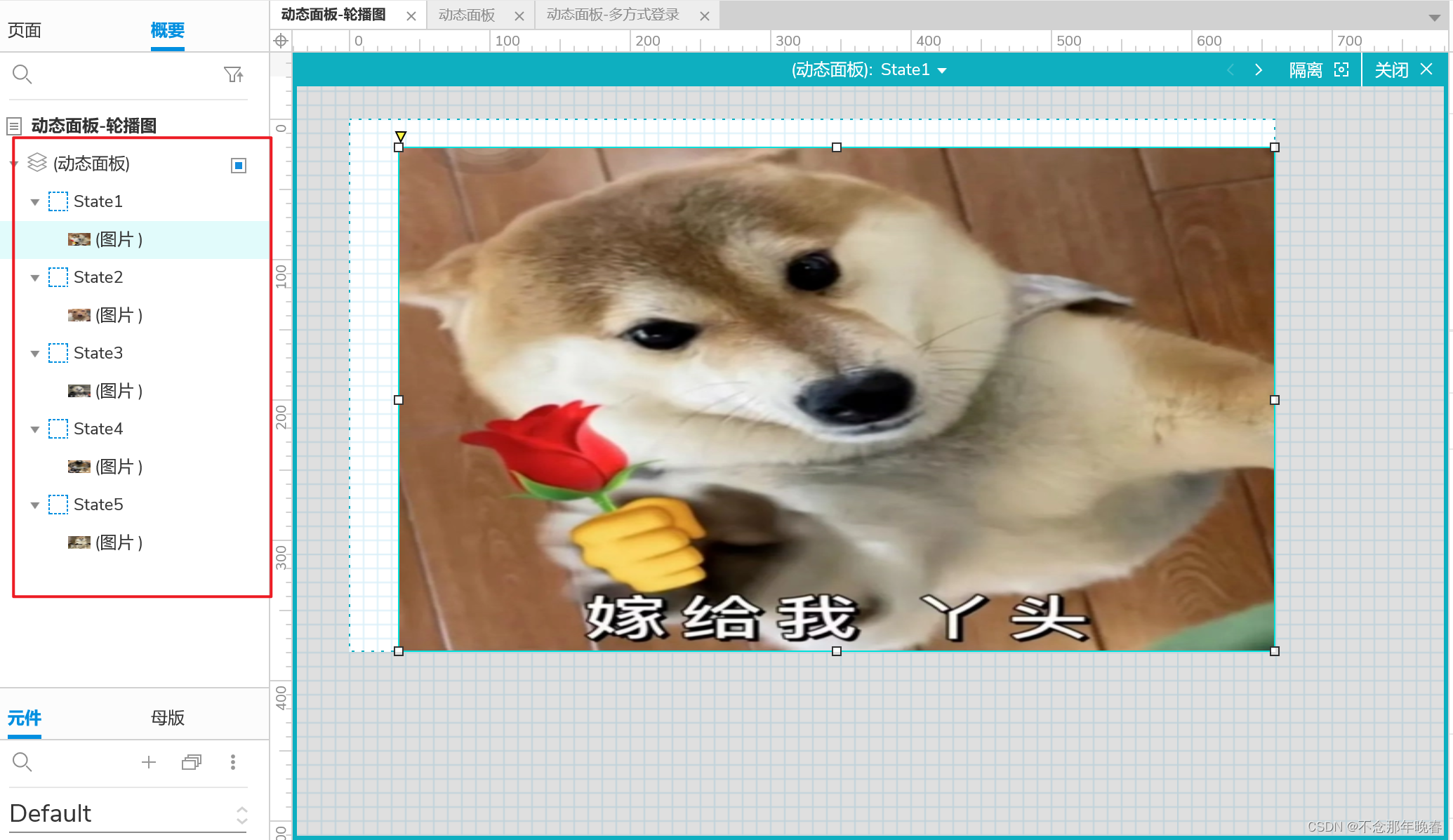Click the add library plus icon

tap(149, 762)
